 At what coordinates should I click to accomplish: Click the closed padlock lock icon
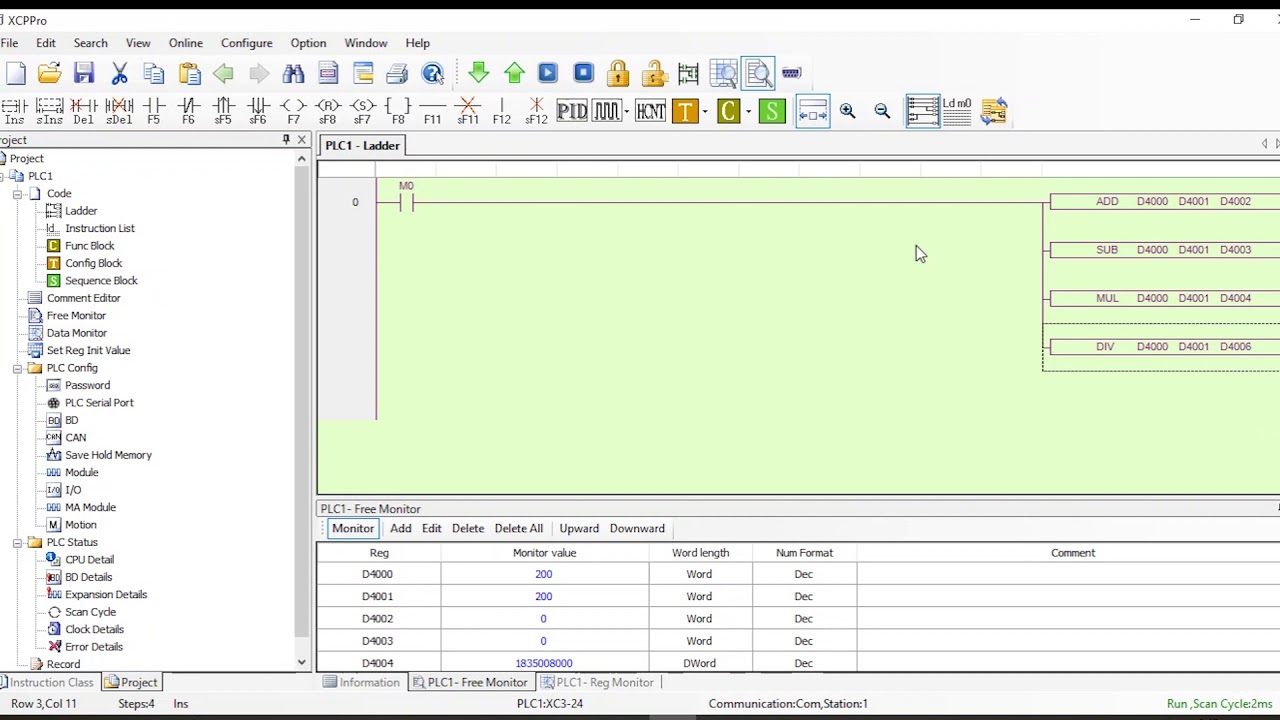pyautogui.click(x=618, y=73)
